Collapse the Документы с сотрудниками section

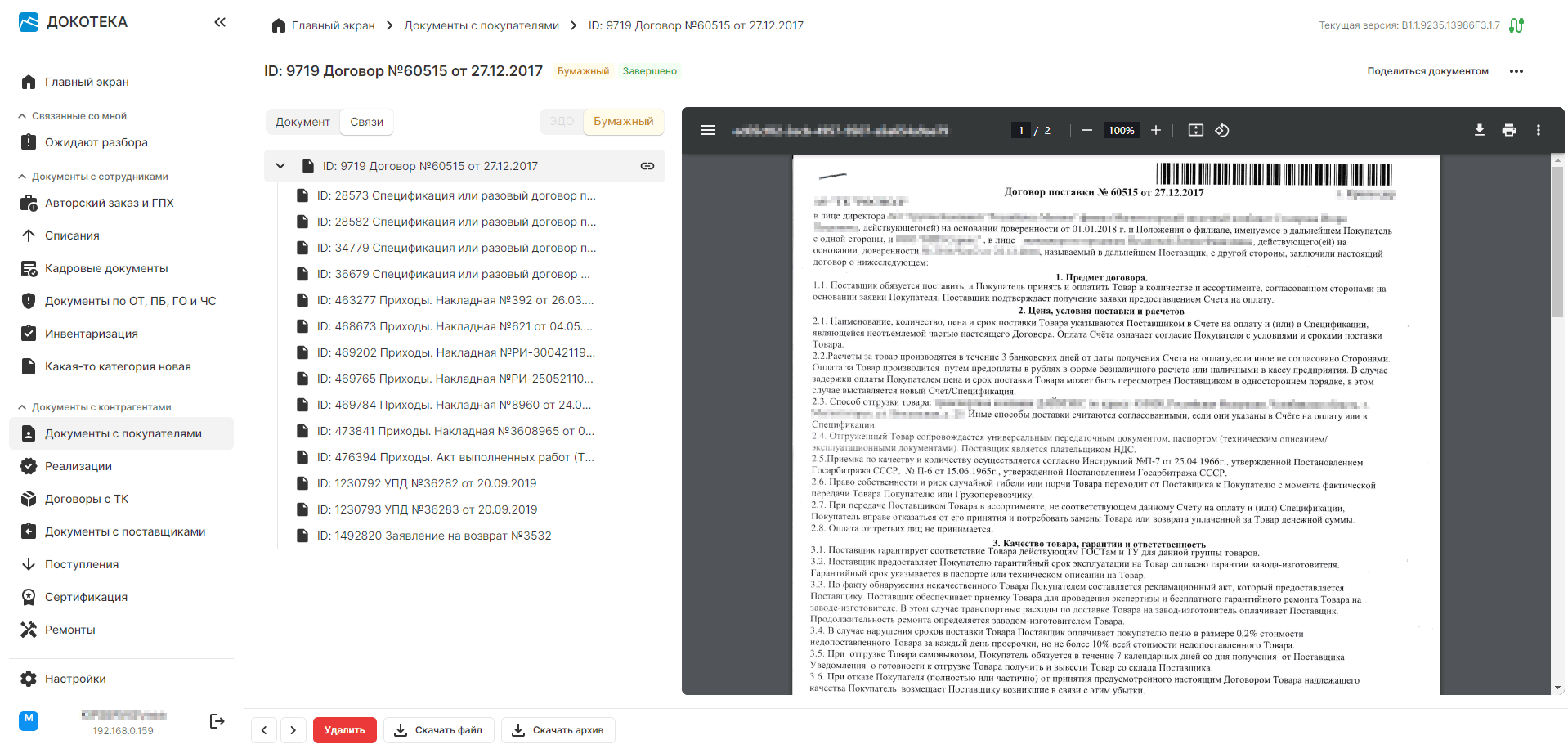click(22, 177)
